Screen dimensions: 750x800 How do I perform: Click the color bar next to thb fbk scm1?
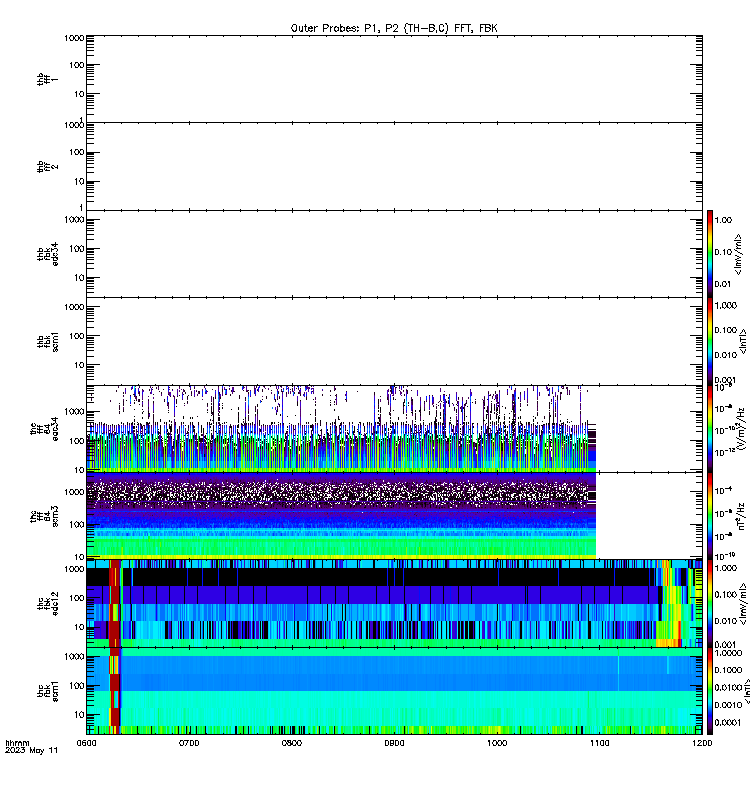coord(710,341)
